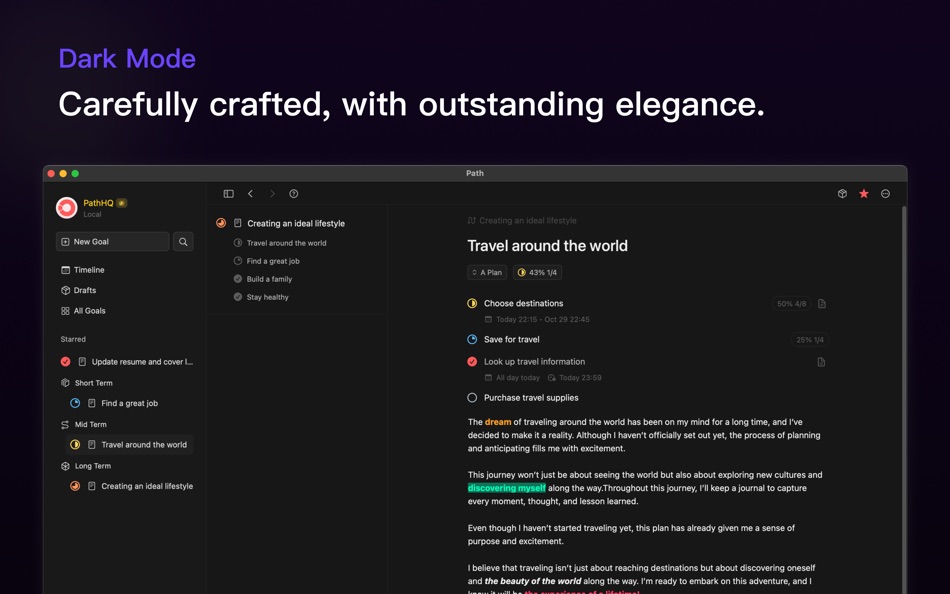Select Build a family in goal list
The height and width of the screenshot is (594, 950).
pos(269,279)
